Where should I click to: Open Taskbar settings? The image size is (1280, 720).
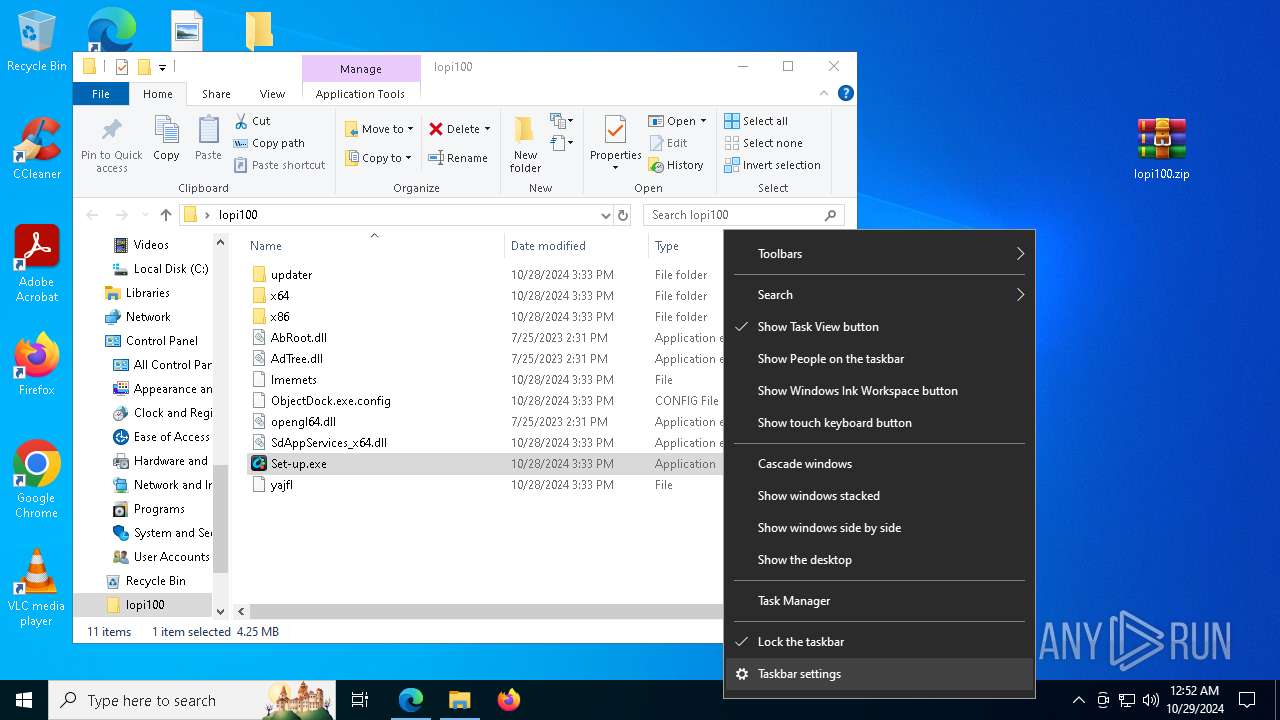pyautogui.click(x=880, y=674)
